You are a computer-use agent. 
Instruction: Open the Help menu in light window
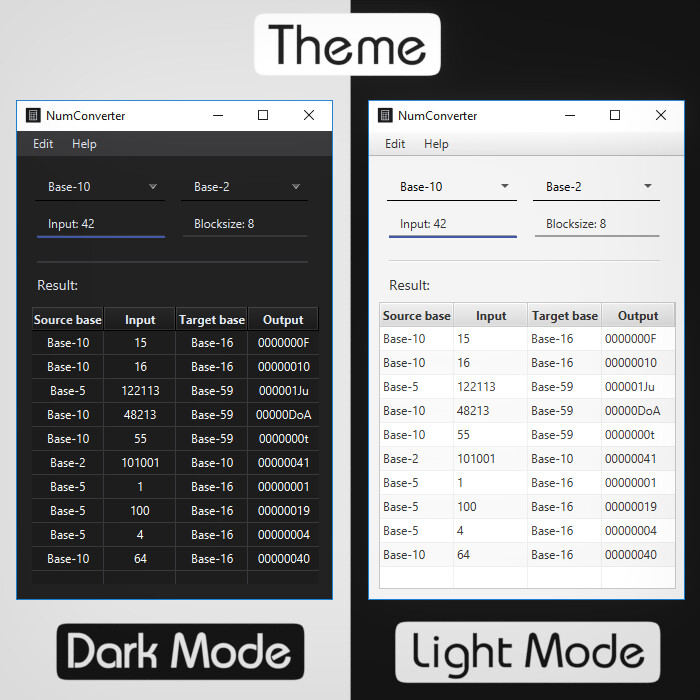[436, 144]
